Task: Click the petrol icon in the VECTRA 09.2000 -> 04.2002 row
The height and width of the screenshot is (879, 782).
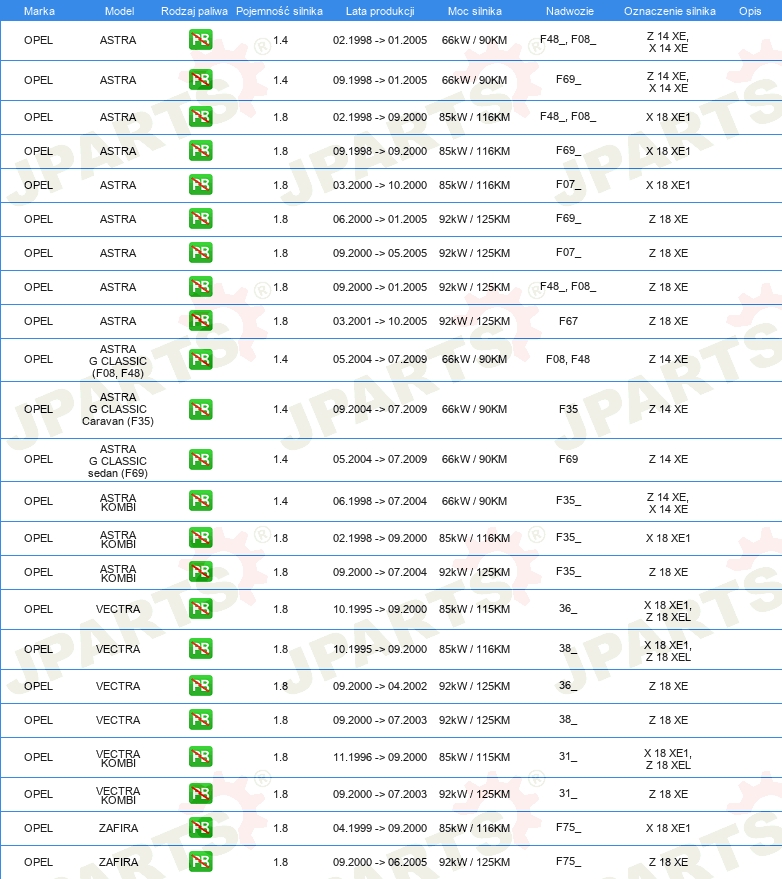Action: (x=201, y=686)
